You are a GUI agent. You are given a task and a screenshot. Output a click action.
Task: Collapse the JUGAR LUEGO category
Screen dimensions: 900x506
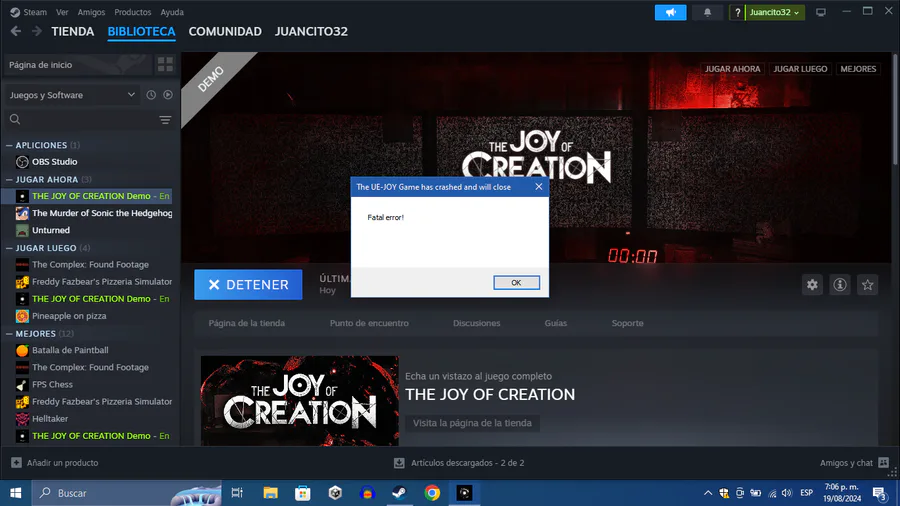9,248
